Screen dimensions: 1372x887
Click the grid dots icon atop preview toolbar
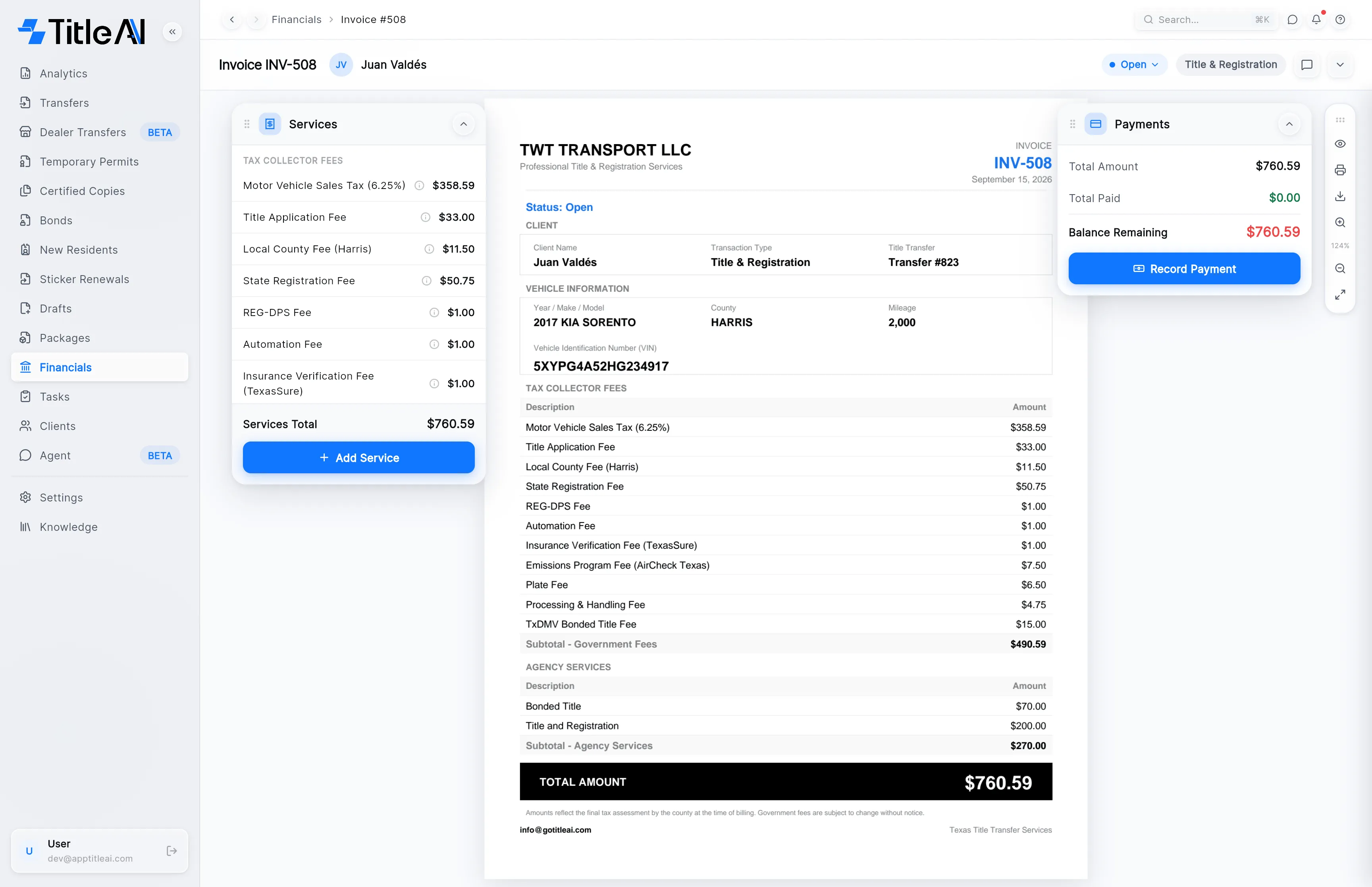click(x=1340, y=120)
